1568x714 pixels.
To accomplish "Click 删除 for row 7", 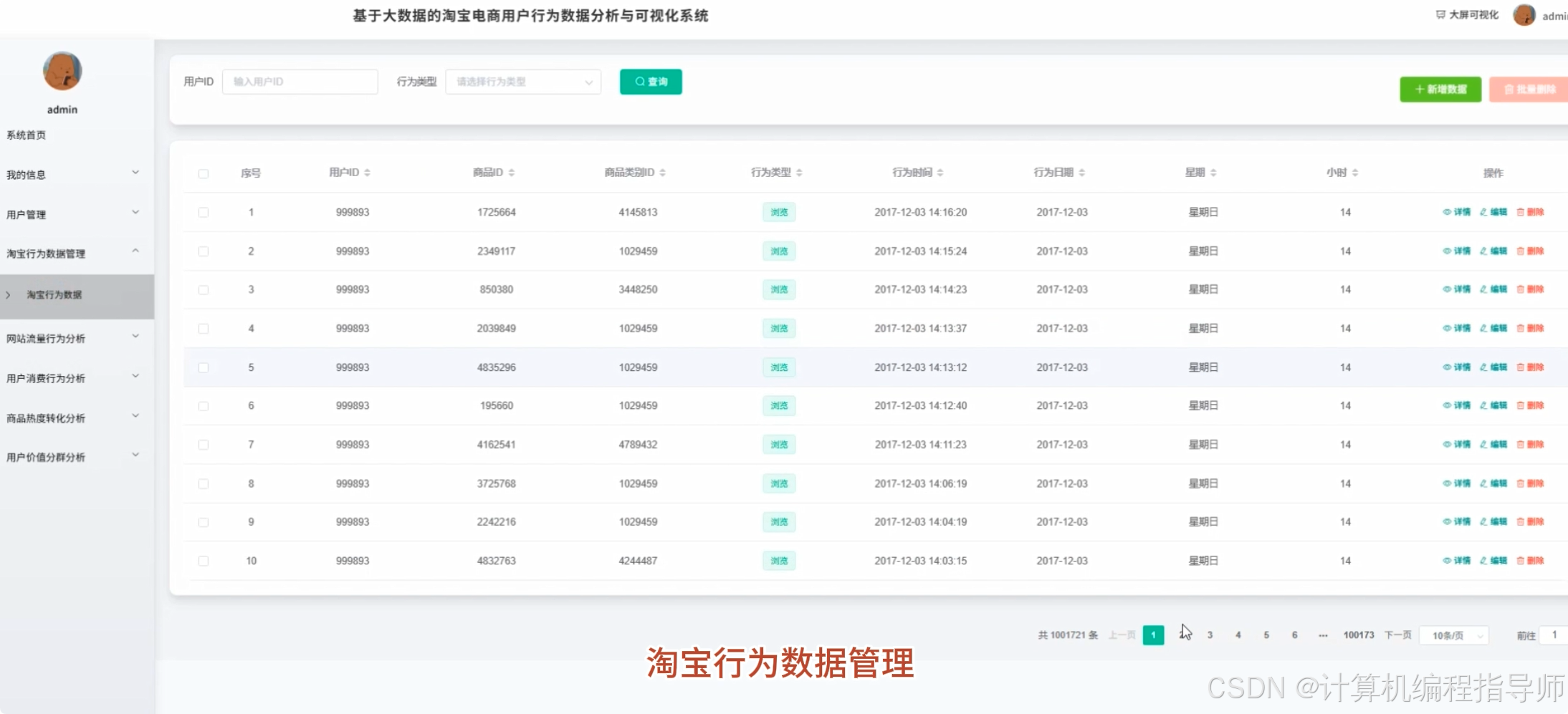I will tap(1530, 444).
